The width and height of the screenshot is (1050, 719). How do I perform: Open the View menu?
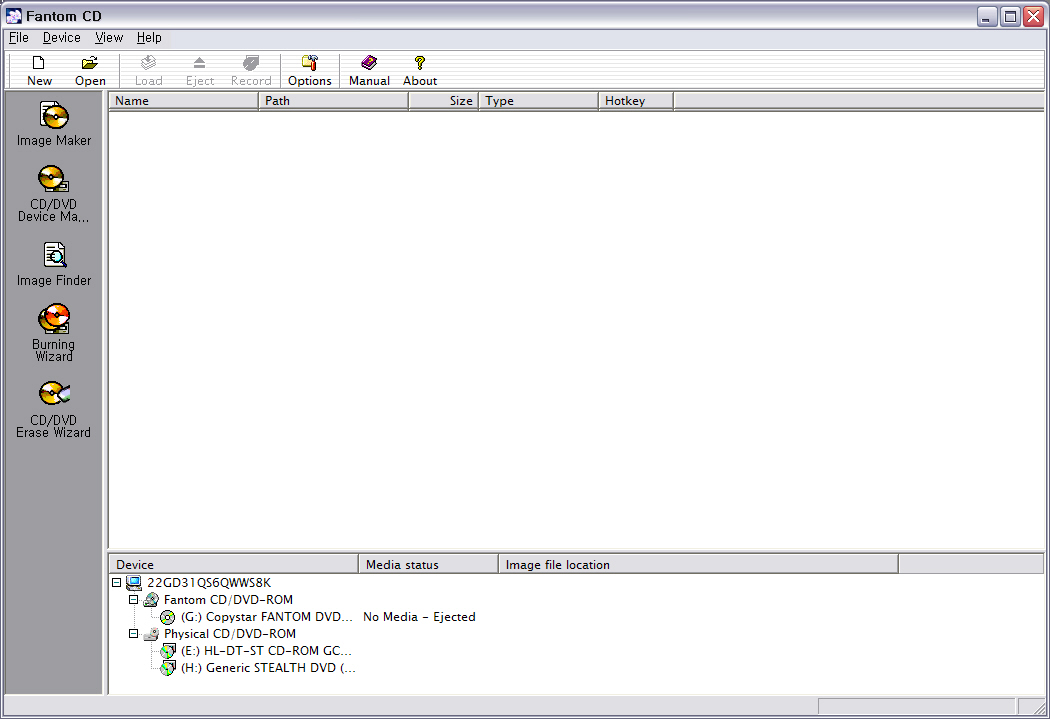(109, 38)
